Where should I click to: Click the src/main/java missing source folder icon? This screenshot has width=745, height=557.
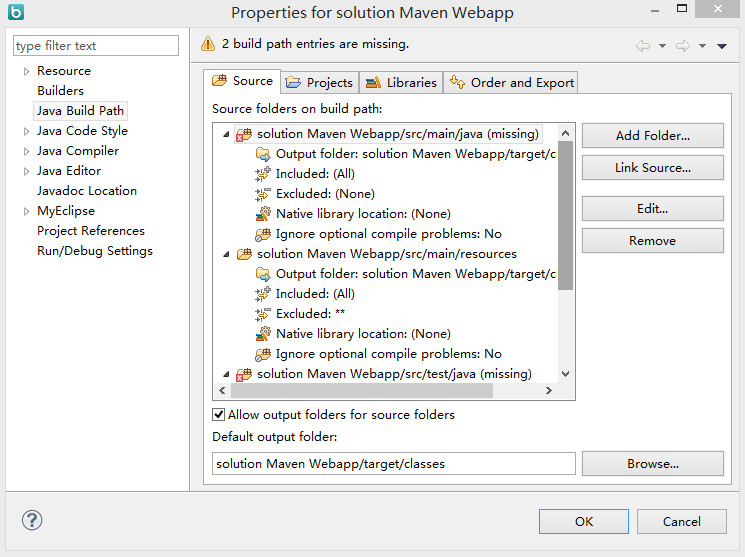tap(244, 134)
